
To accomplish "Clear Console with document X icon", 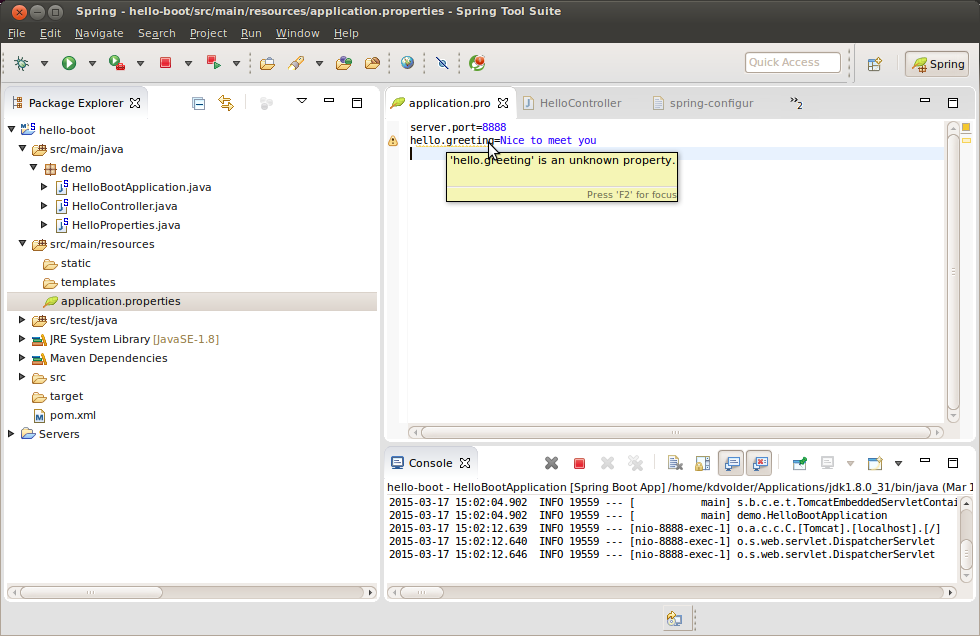I will (x=674, y=463).
